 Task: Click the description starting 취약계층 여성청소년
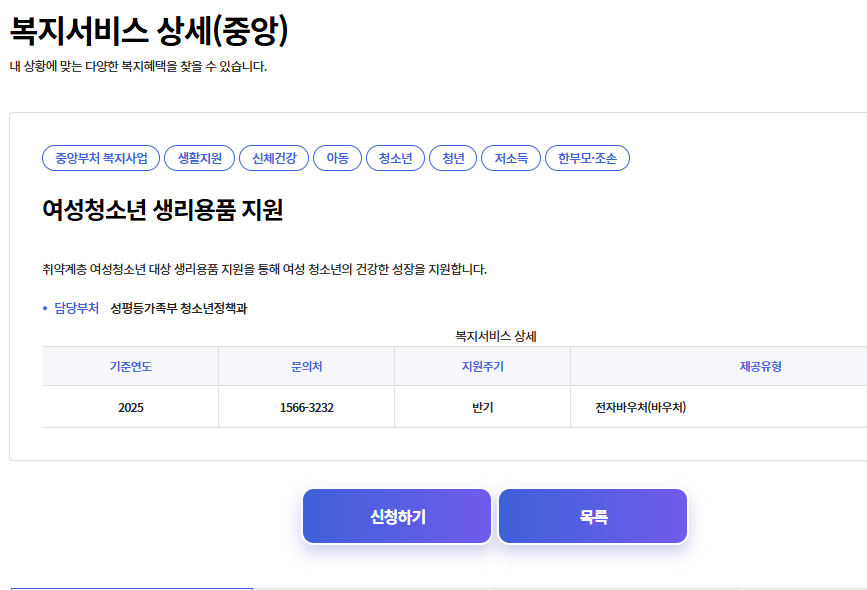[264, 269]
